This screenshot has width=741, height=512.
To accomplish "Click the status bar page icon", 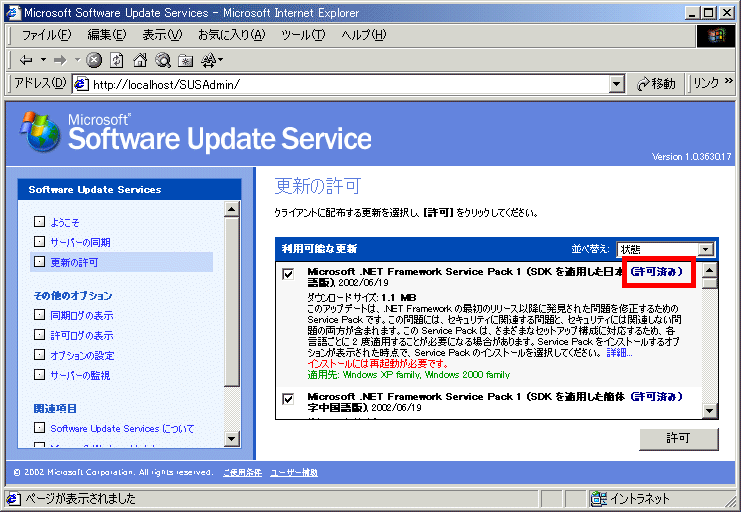I will tap(13, 499).
